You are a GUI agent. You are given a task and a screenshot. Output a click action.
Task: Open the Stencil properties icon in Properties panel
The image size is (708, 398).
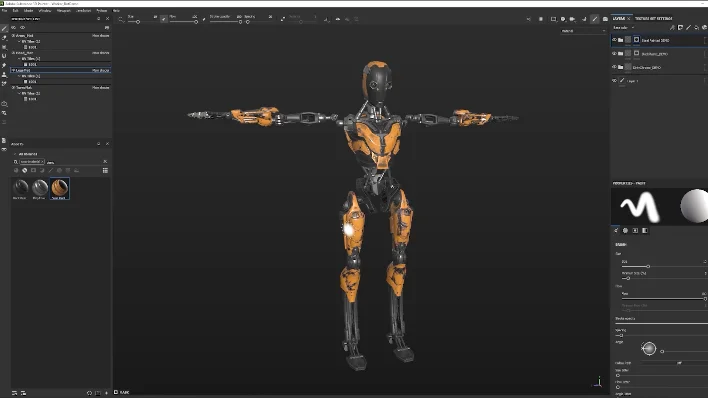(635, 230)
